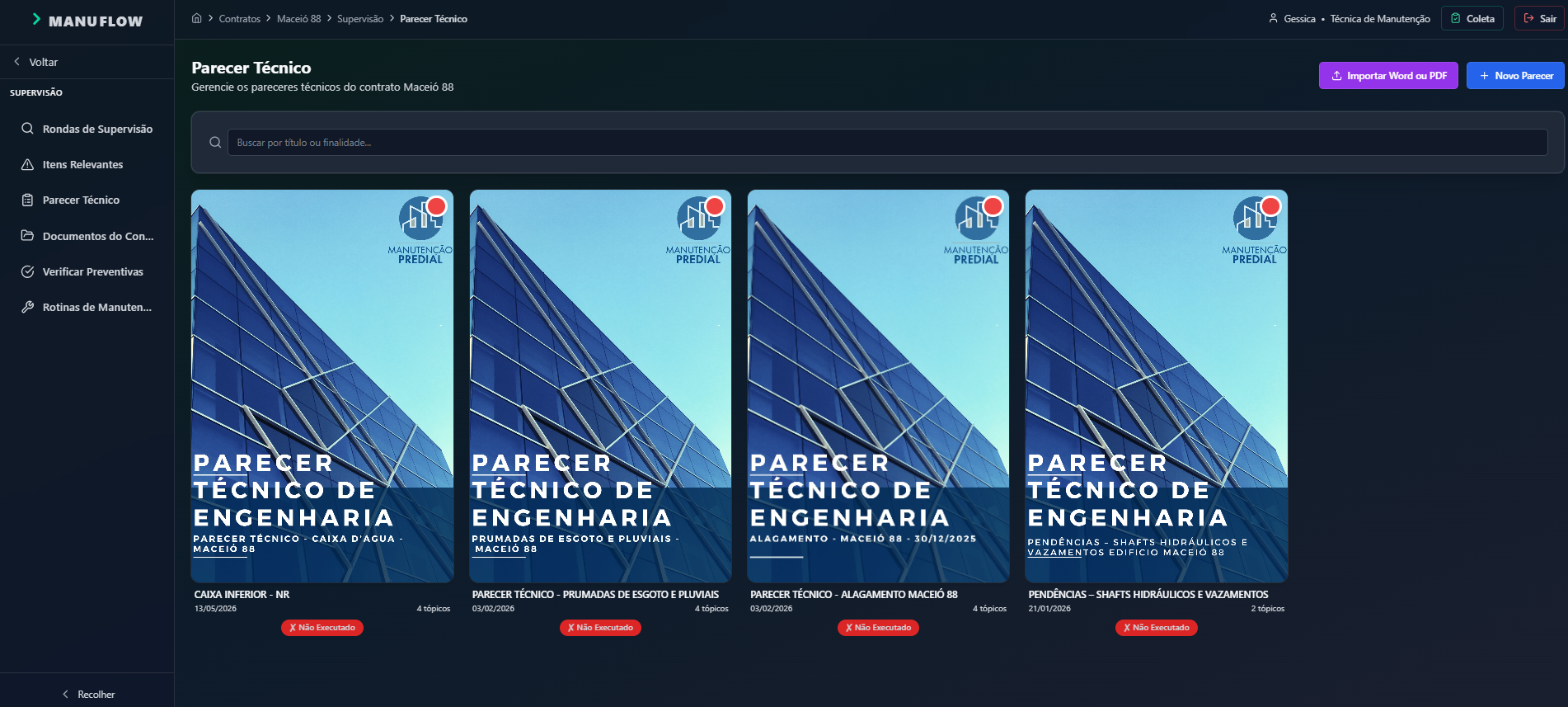Click Não Executado badge under Shafts Hidráulicos
The height and width of the screenshot is (707, 1568).
click(x=1157, y=628)
